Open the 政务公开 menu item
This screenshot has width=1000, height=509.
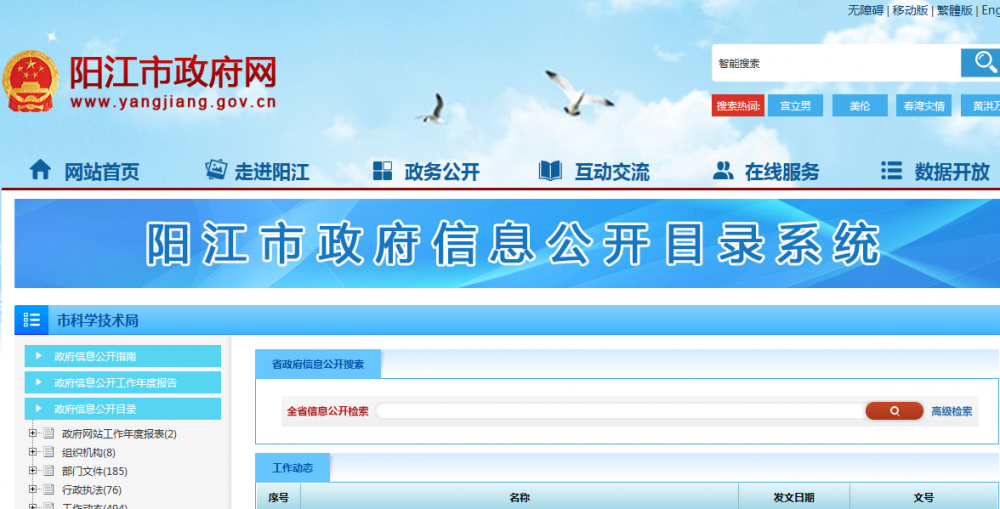point(442,172)
